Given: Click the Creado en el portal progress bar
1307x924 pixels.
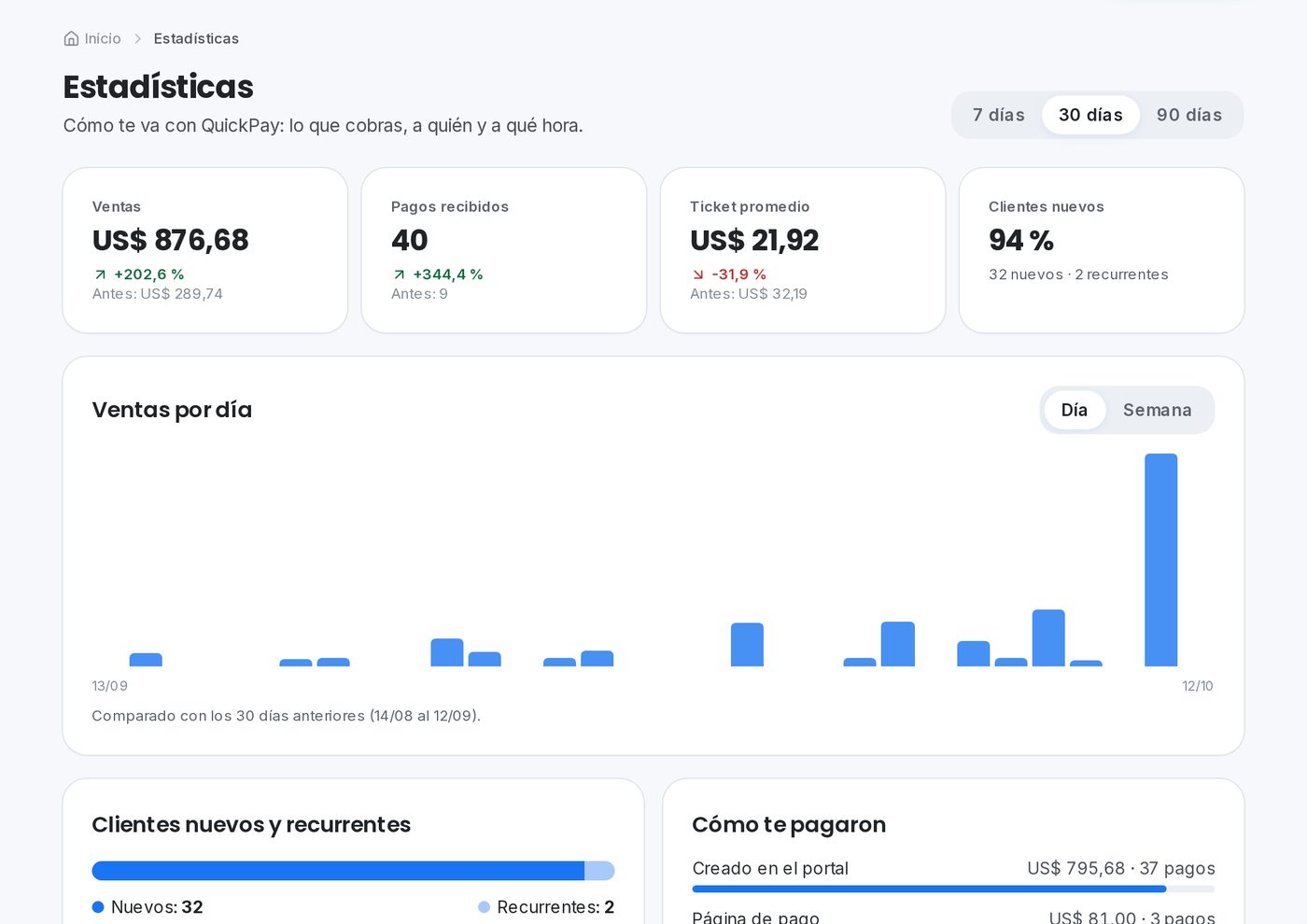Looking at the screenshot, I should click(x=953, y=889).
